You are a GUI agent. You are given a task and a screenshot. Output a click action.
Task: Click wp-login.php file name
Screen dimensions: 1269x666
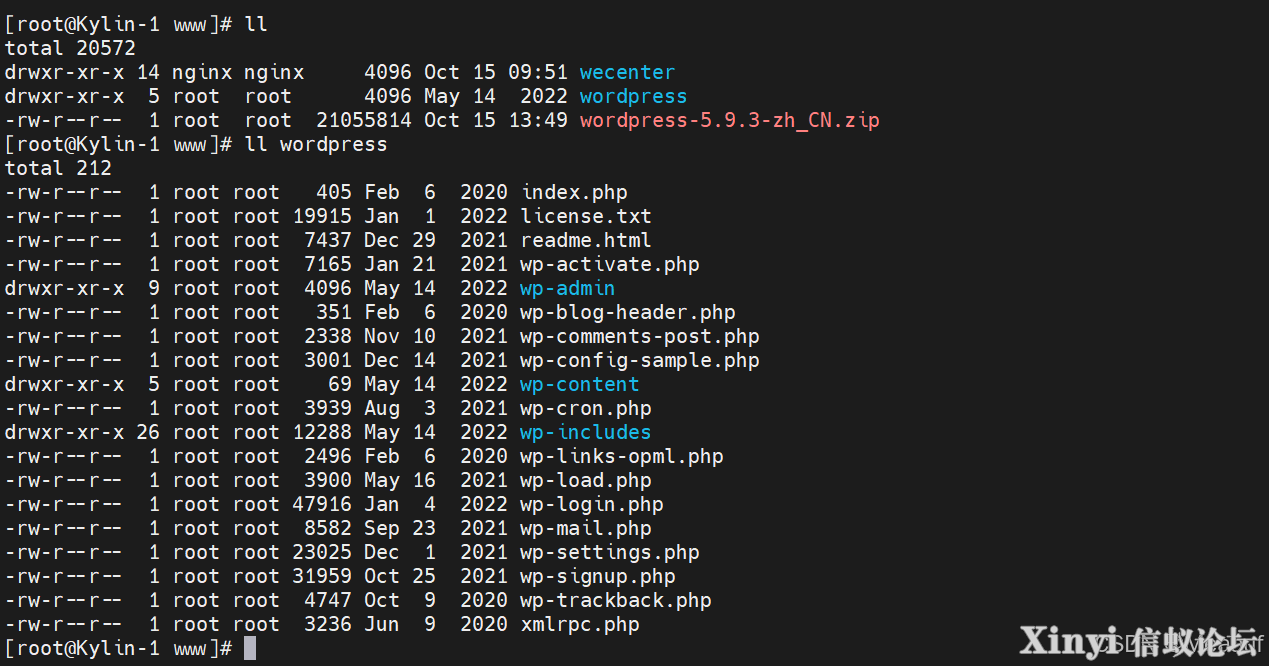(591, 505)
